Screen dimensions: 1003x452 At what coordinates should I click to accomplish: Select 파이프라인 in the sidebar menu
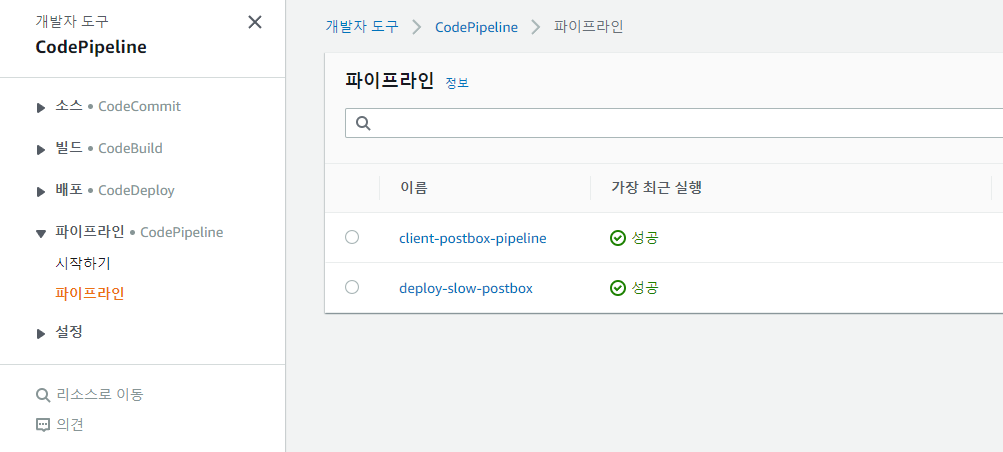90,293
